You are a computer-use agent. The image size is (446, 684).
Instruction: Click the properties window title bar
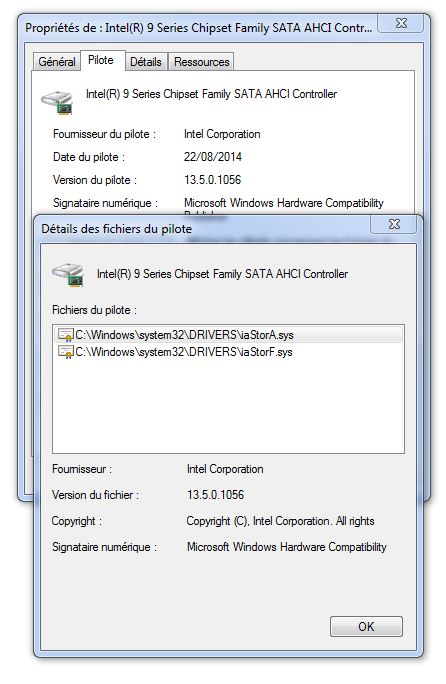(199, 28)
